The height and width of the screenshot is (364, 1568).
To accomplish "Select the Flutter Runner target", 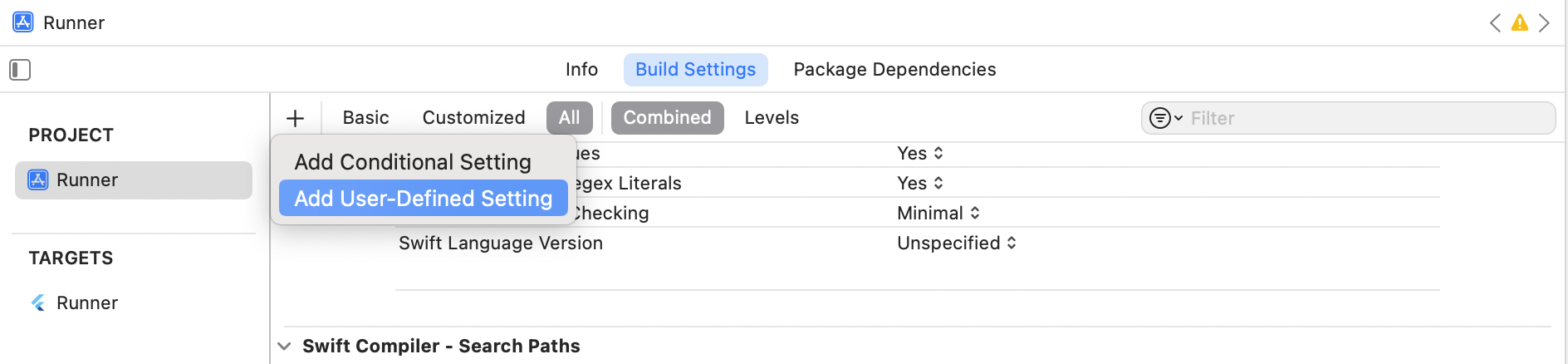I will (86, 303).
